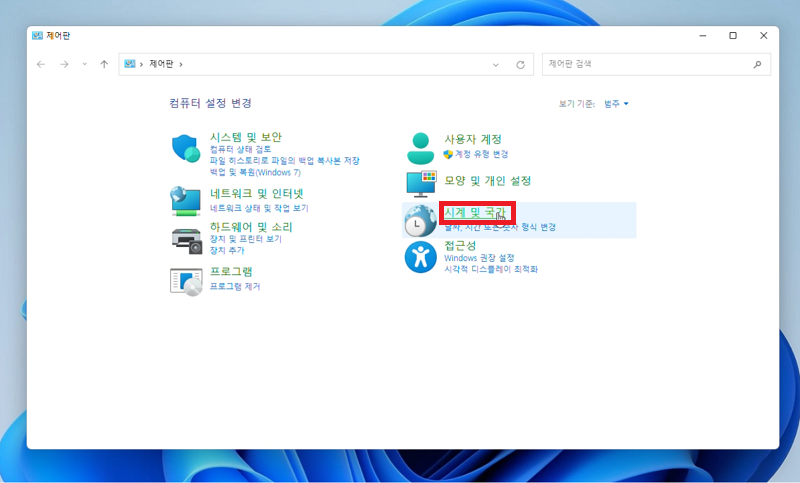This screenshot has height=483, width=800.
Task: Click the search magnifier icon
Action: click(757, 64)
